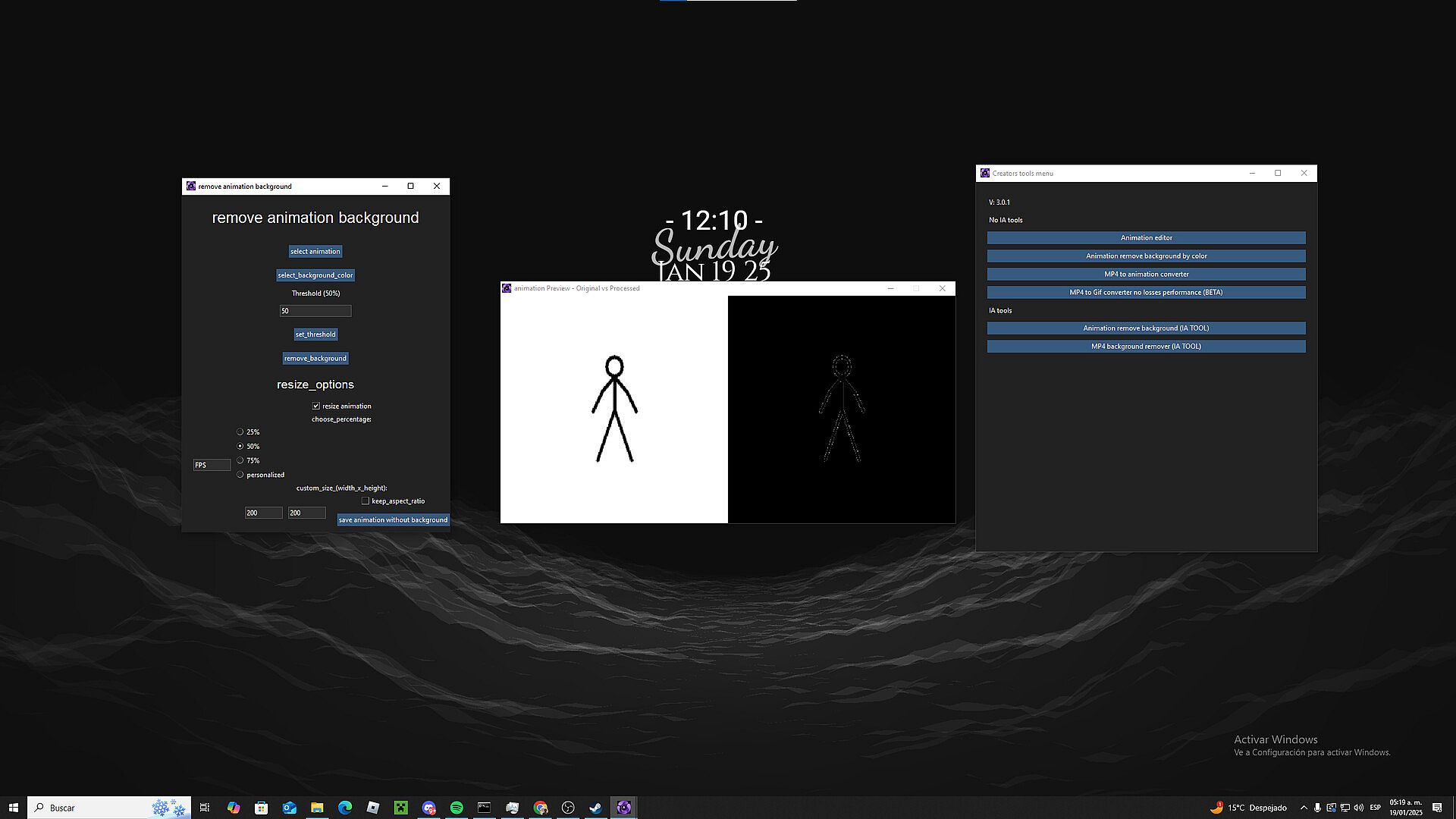
Task: Choose the personalized size radio option
Action: point(240,475)
